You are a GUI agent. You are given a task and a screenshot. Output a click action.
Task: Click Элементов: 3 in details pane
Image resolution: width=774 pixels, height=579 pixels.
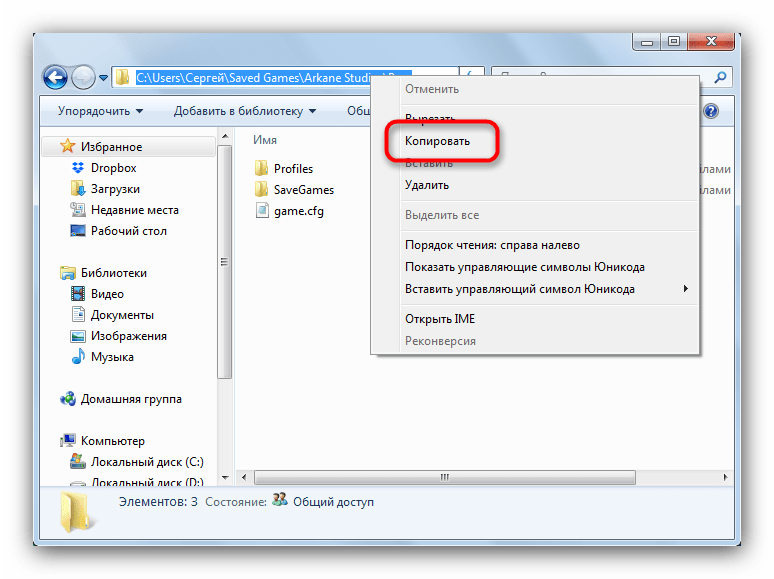click(158, 502)
